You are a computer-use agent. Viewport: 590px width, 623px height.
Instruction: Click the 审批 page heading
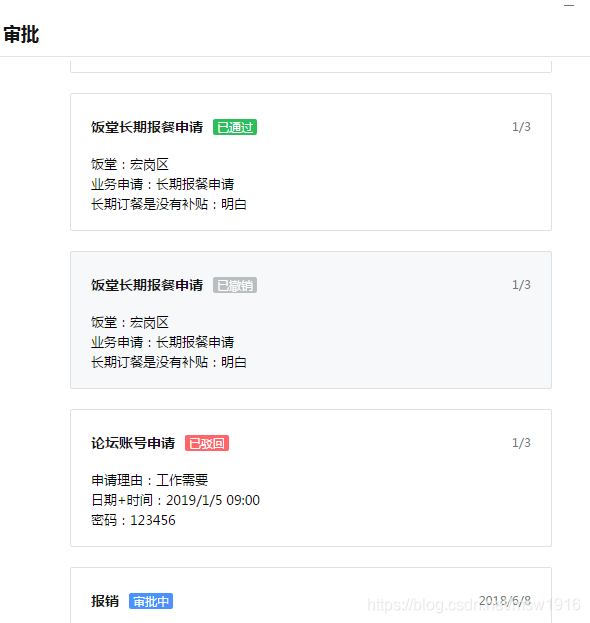[21, 34]
